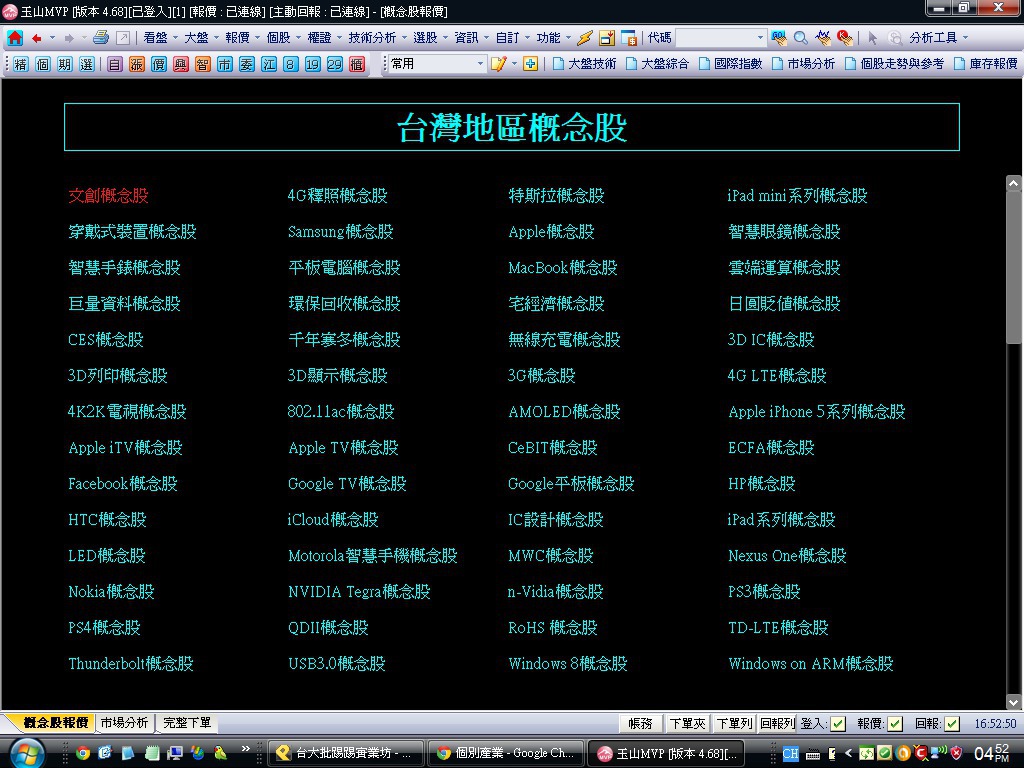Click the red K hand icon
Screen dimensions: 1024x768
pyautogui.click(x=844, y=38)
